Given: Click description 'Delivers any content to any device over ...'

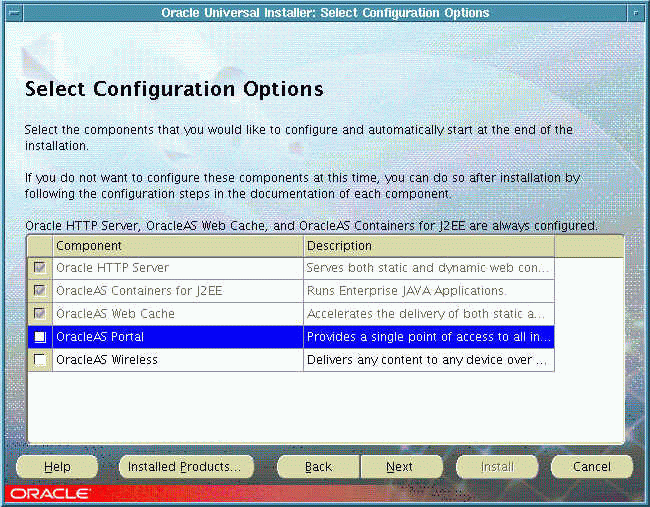Looking at the screenshot, I should pyautogui.click(x=427, y=359).
